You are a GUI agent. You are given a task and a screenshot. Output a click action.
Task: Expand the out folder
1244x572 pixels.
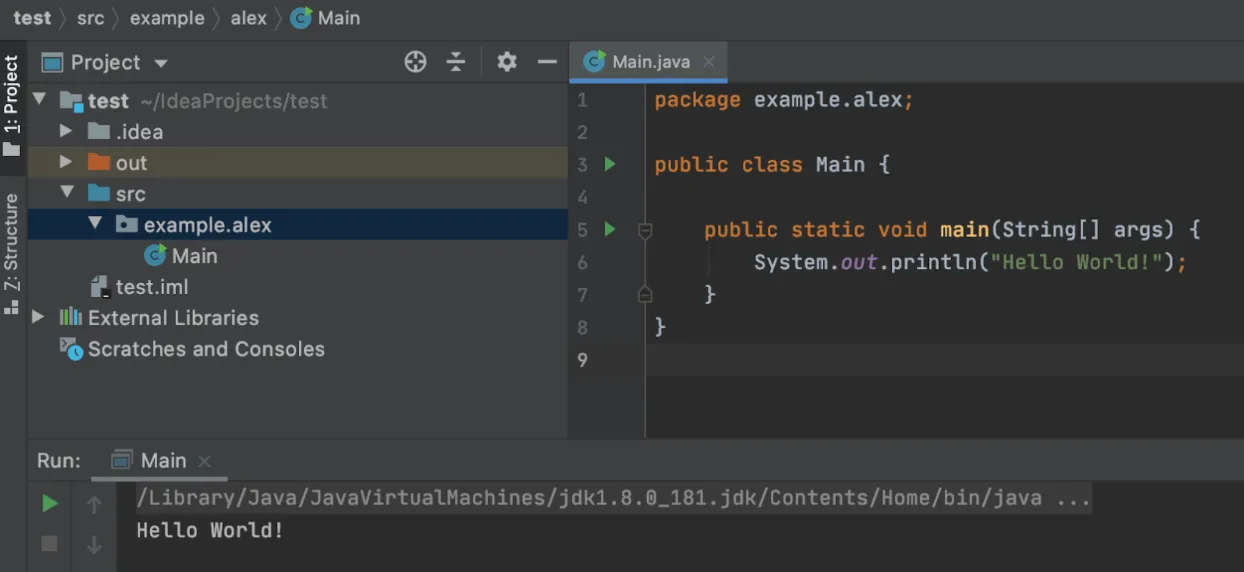point(66,162)
